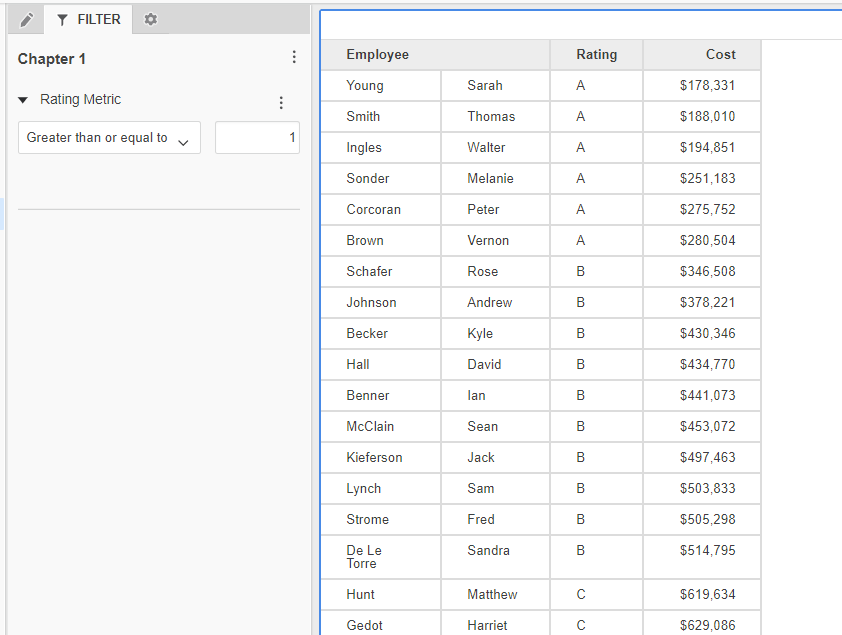The image size is (842, 635).
Task: Switch to the FILTER tab
Action: click(x=89, y=20)
